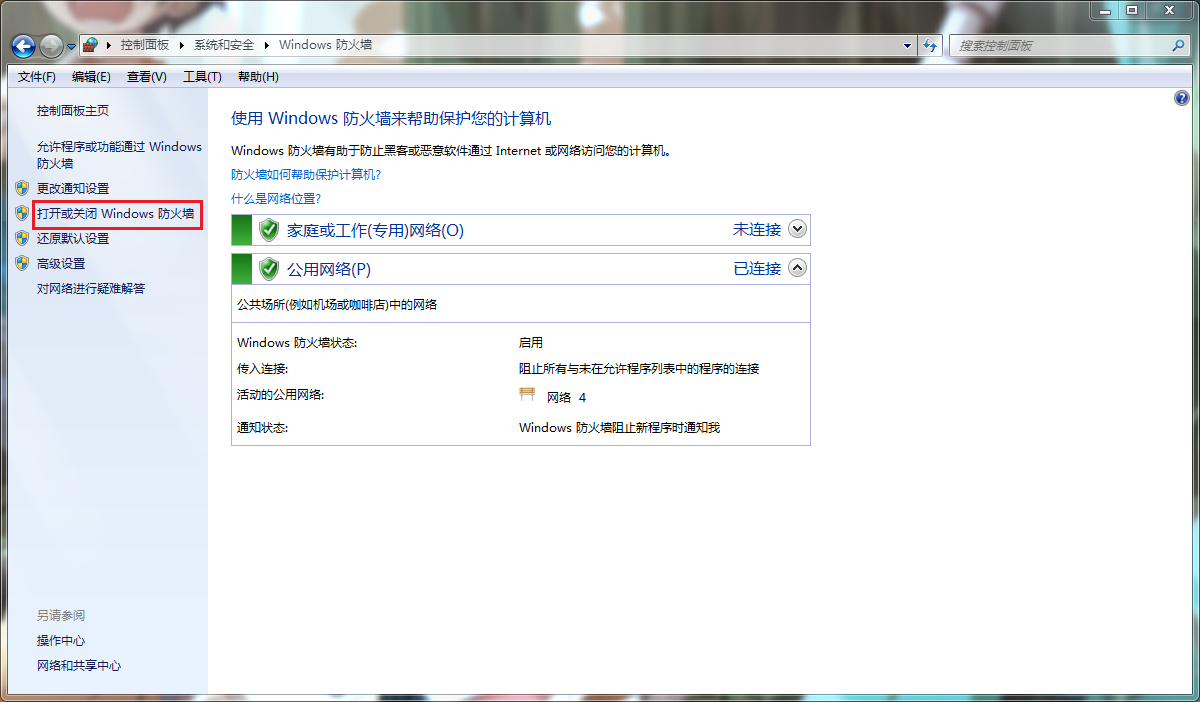Click the back navigation arrow
This screenshot has width=1200, height=702.
[x=22, y=46]
